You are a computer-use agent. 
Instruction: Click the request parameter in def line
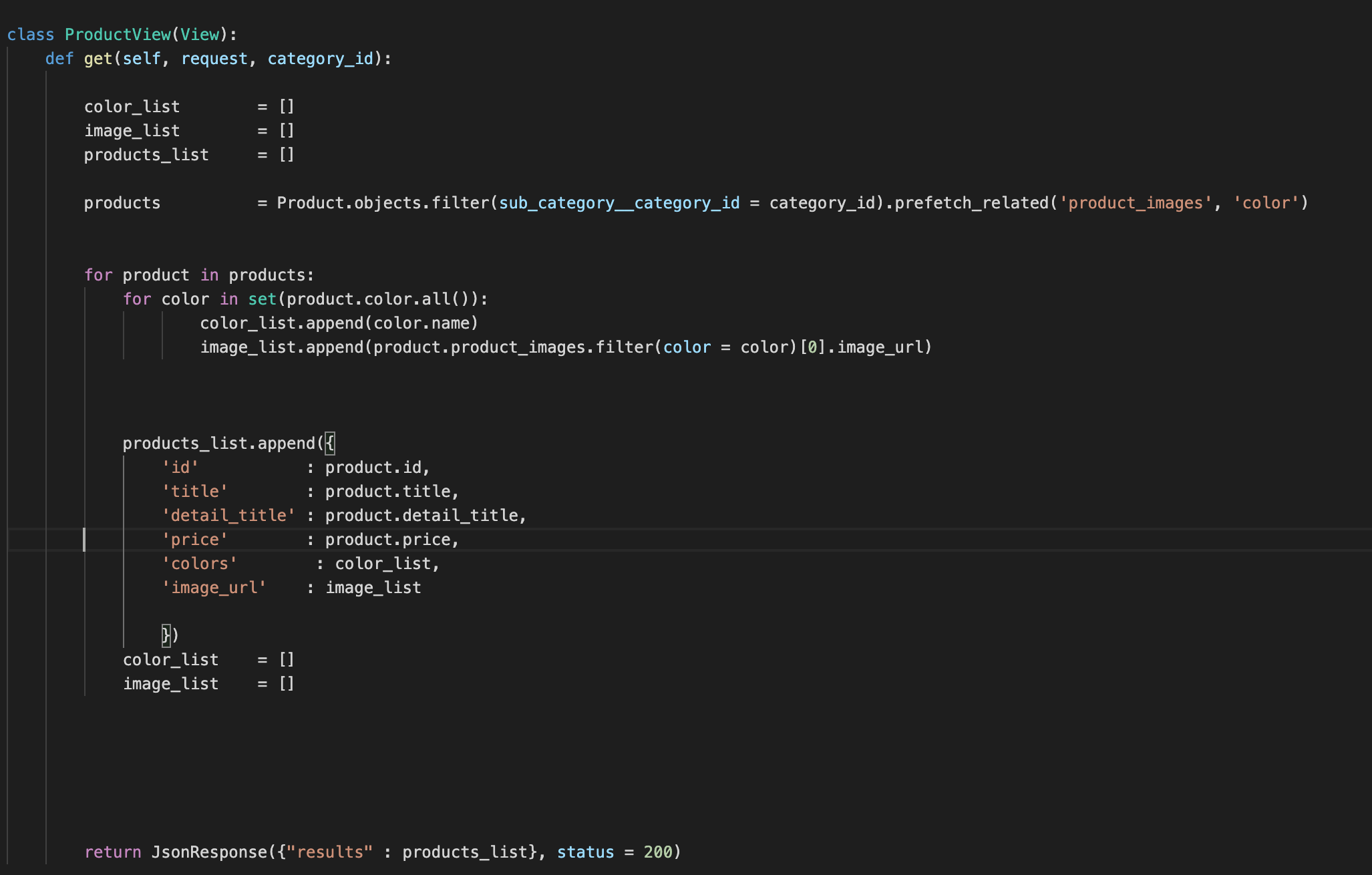[214, 59]
